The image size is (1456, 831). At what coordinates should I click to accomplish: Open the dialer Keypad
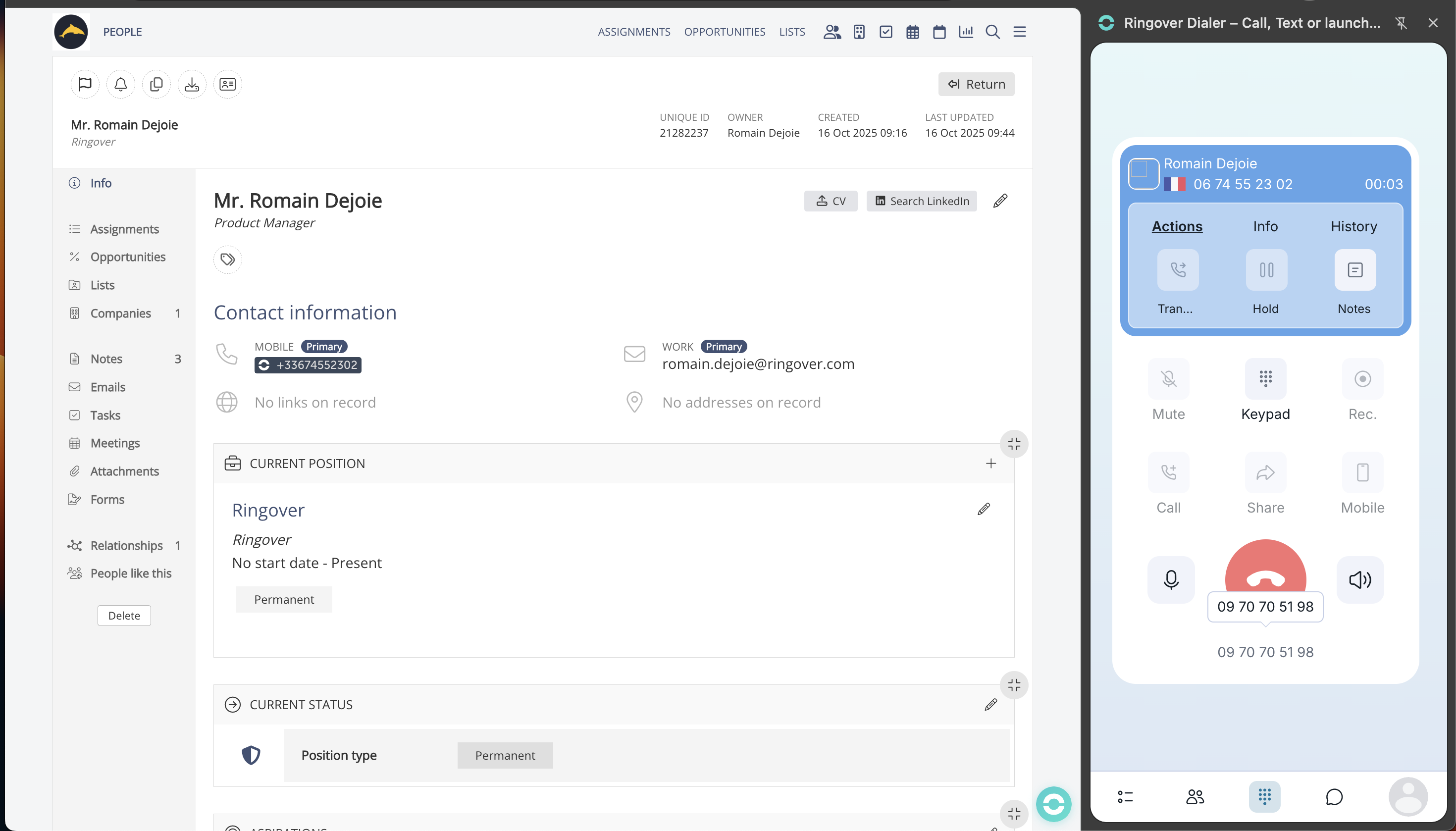1265,379
